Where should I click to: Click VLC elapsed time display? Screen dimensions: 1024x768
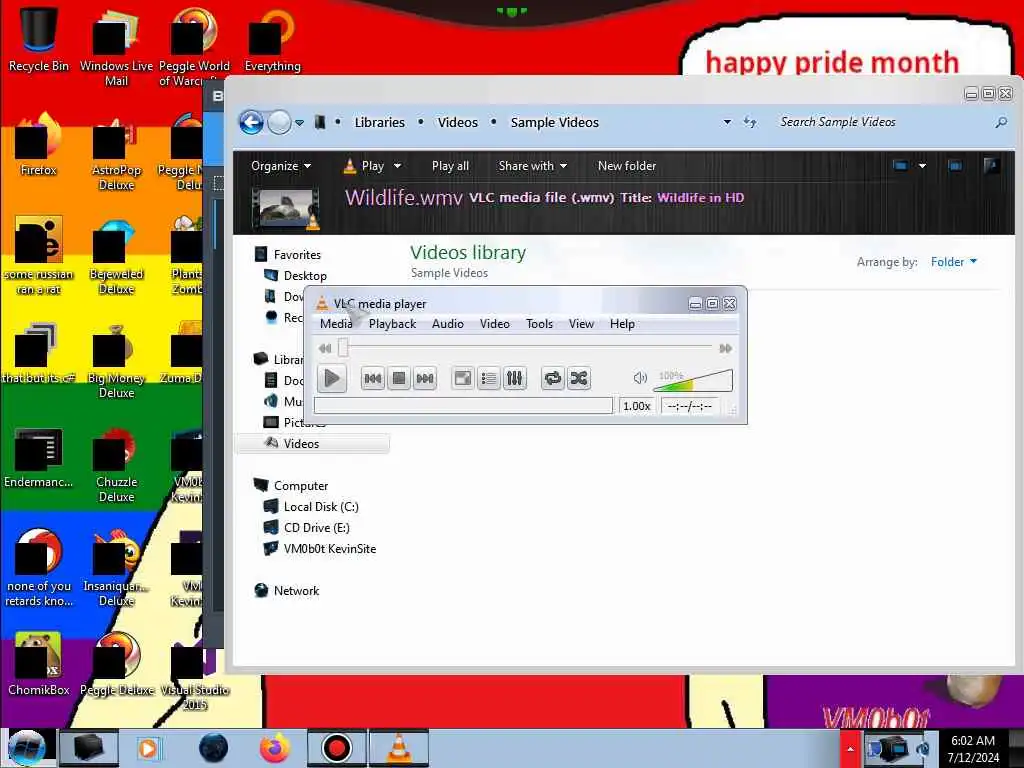coord(690,406)
